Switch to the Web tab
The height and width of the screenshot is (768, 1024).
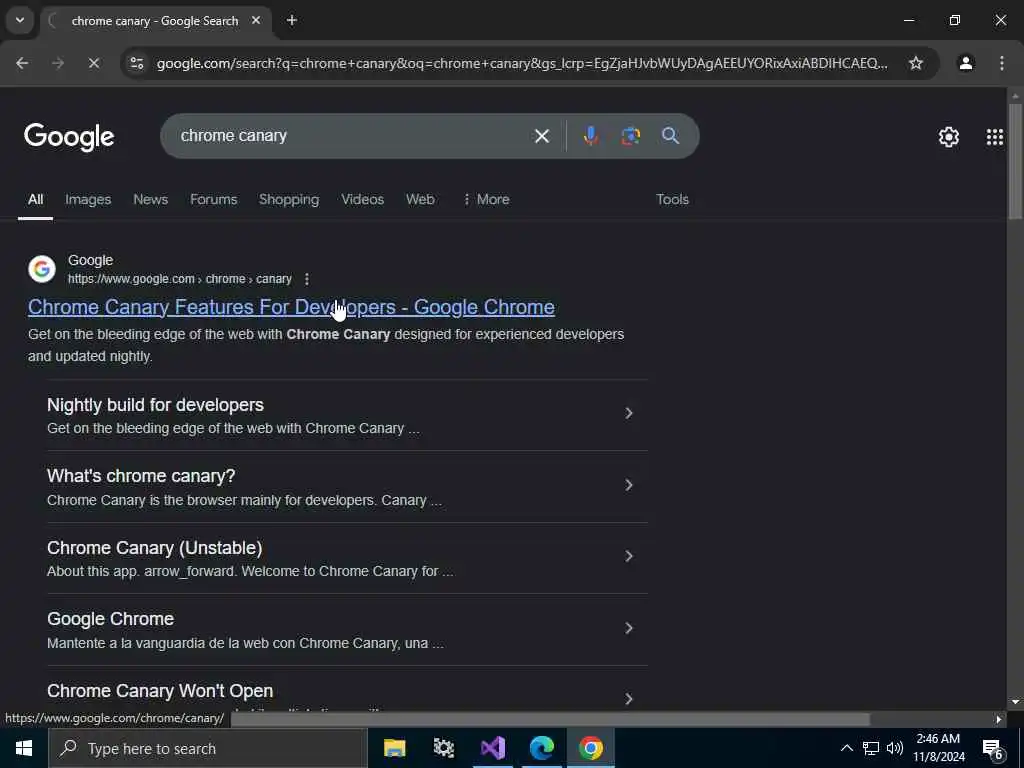[x=420, y=200]
